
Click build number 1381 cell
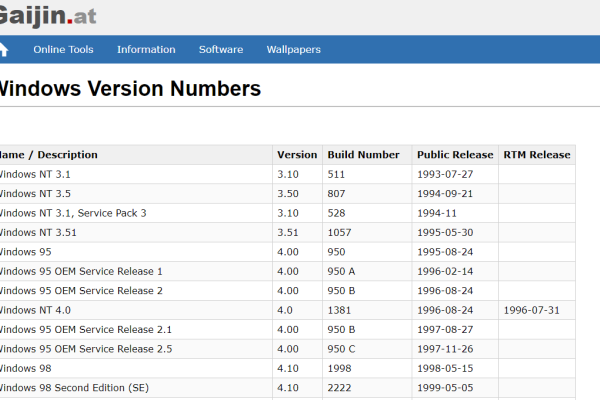pos(338,310)
